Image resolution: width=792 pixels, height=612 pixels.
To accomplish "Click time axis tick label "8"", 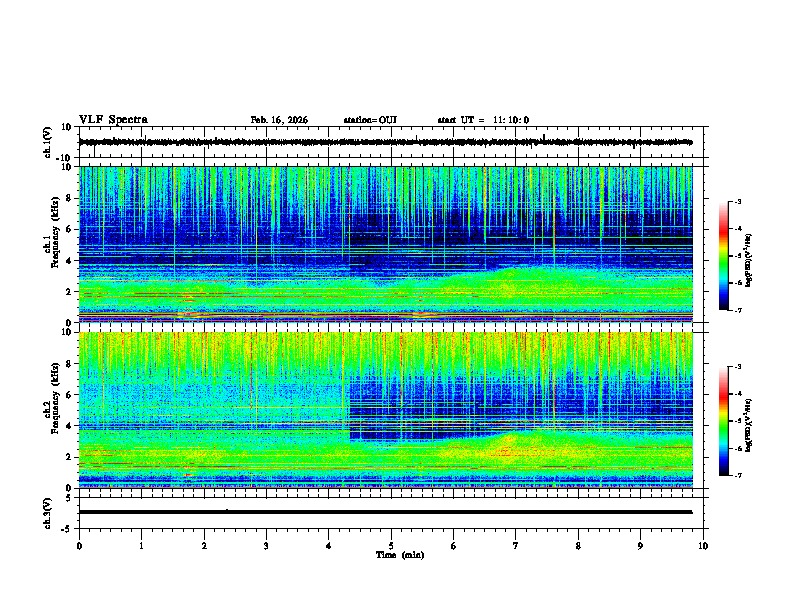I will 578,546.
